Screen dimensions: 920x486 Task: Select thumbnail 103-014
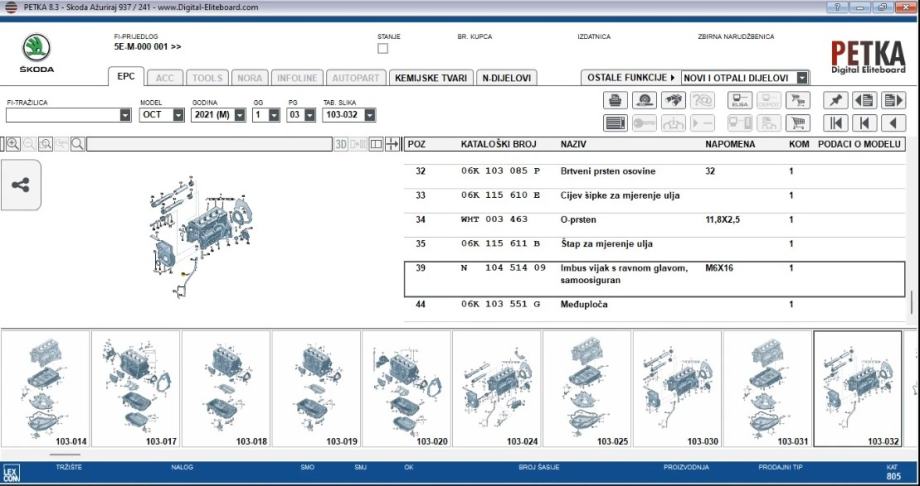pos(45,389)
